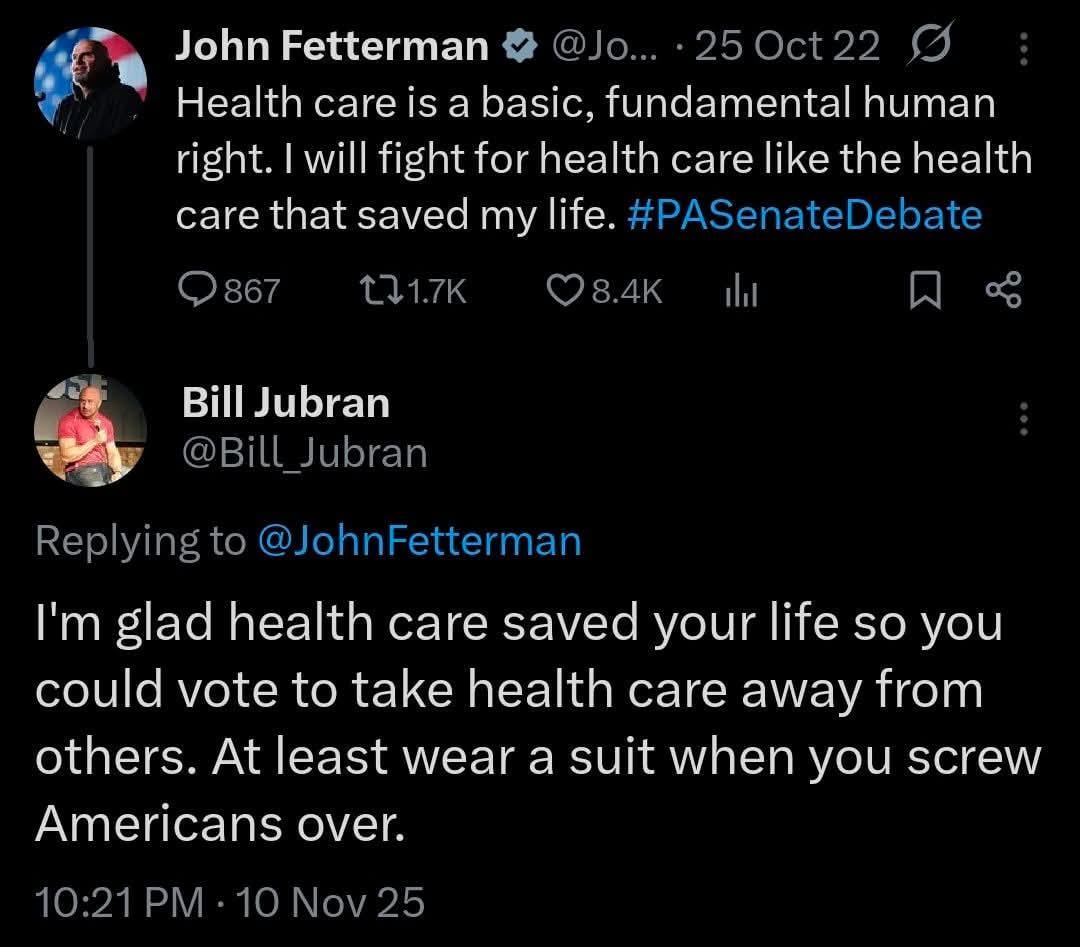This screenshot has height=947, width=1080.
Task: Click the 10:21 PM · 10 Nov 25 timestamp
Action: coord(230,902)
